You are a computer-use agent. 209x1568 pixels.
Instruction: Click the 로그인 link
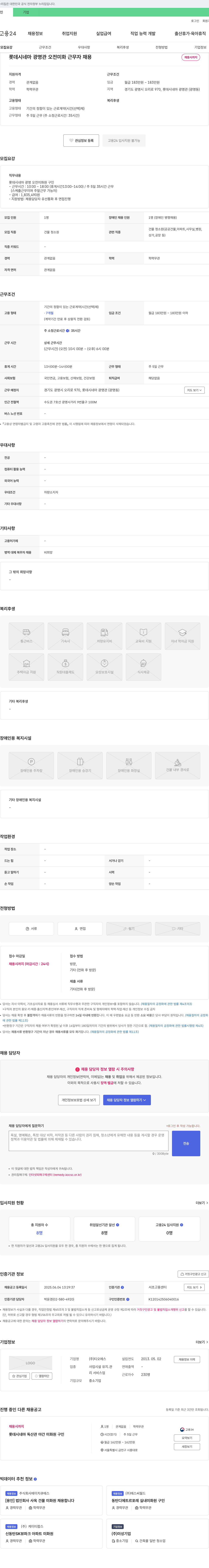[195, 21]
